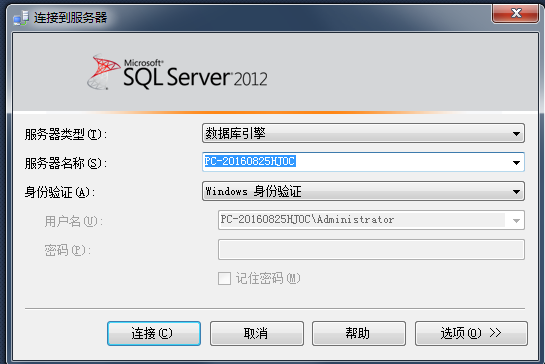Click the 服务器名称 (S) label
Viewport: 545px width, 364px height.
click(66, 163)
